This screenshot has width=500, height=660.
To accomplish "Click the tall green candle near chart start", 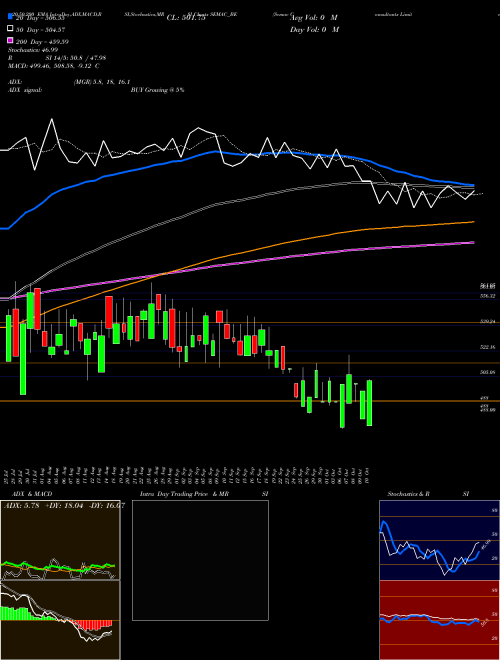I will (23, 359).
